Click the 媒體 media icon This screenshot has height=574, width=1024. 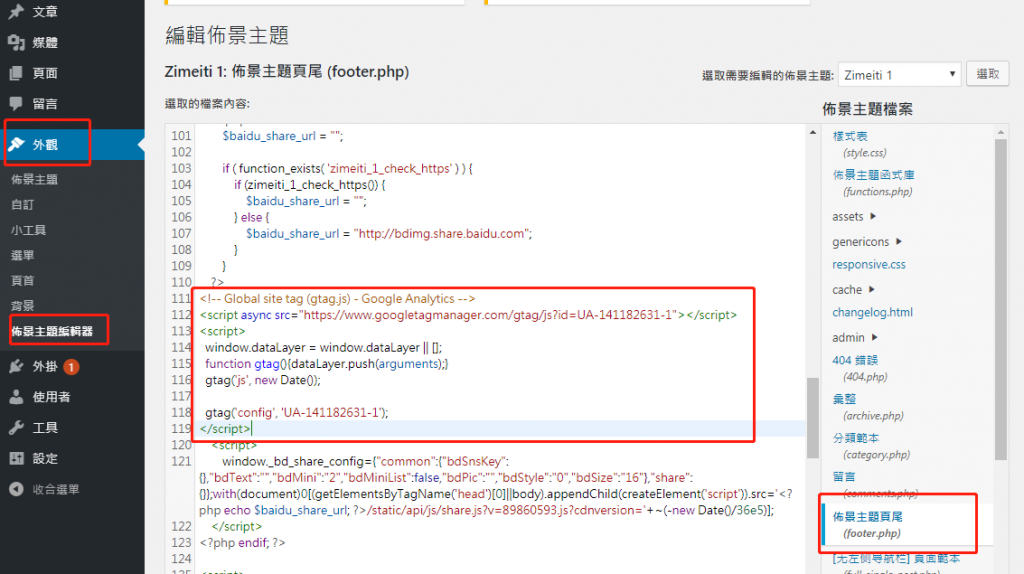tap(16, 42)
